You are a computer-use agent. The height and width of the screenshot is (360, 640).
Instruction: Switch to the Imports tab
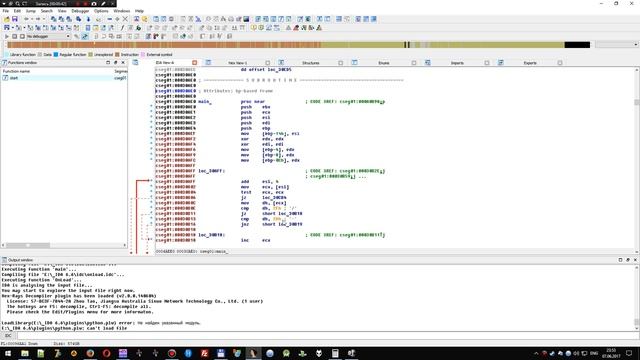pyautogui.click(x=457, y=63)
